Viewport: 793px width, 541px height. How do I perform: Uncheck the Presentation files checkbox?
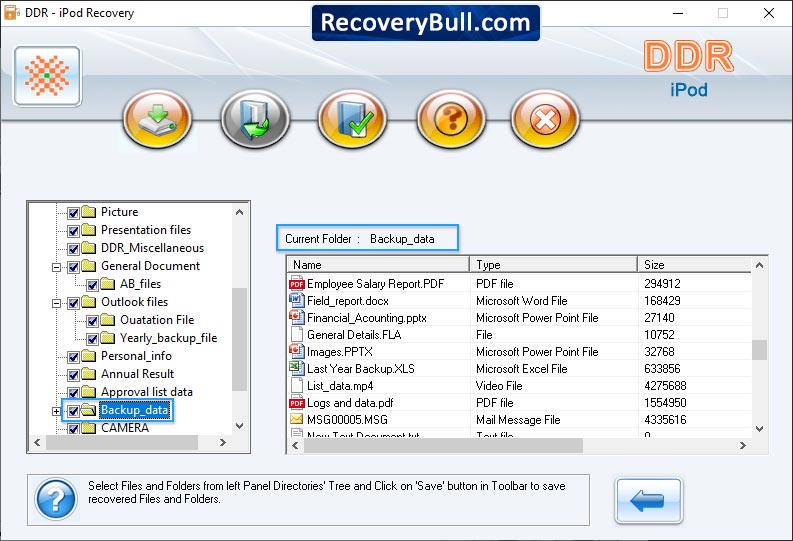point(73,231)
